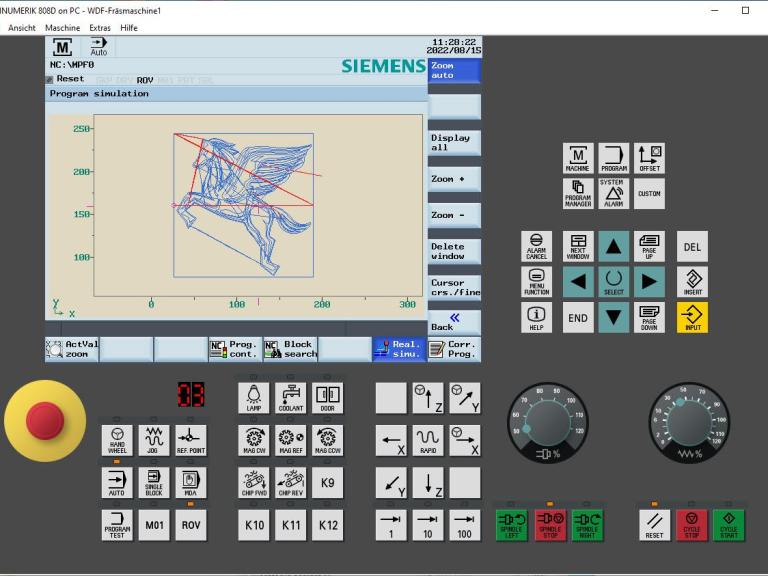
Task: Click the Mag CCW key
Action: click(328, 440)
